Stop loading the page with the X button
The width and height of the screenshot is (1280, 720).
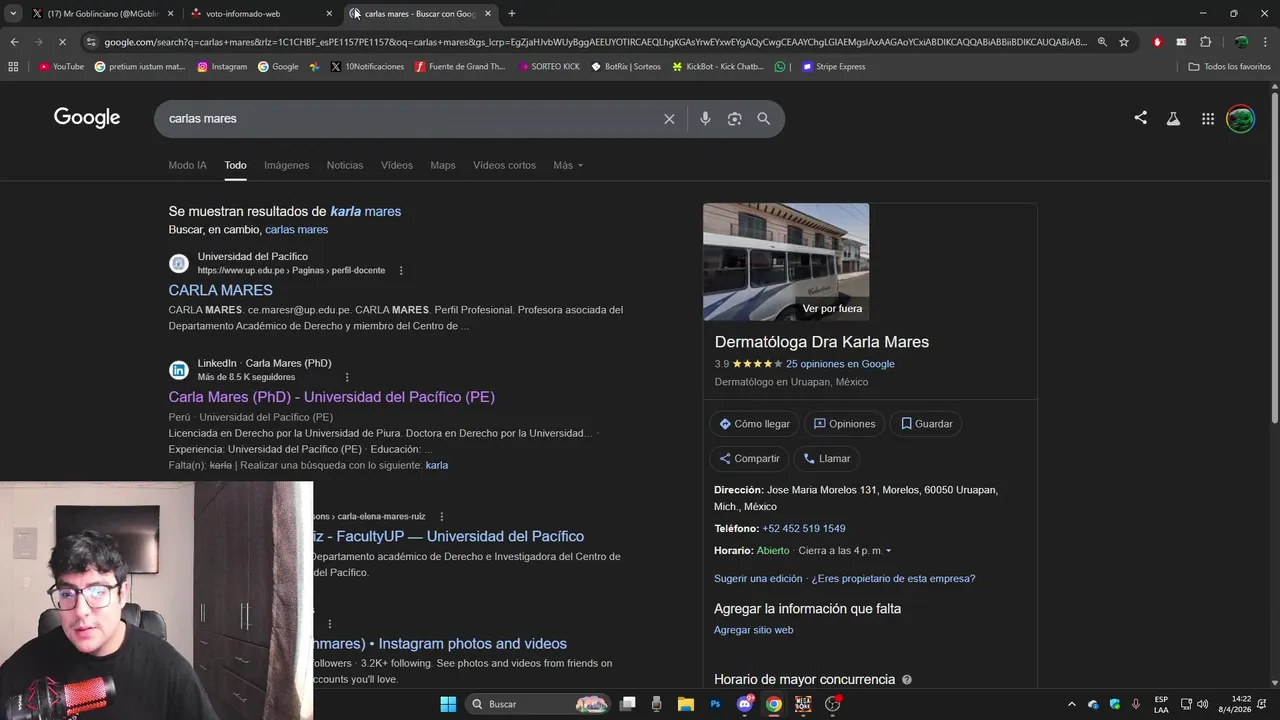tap(61, 42)
